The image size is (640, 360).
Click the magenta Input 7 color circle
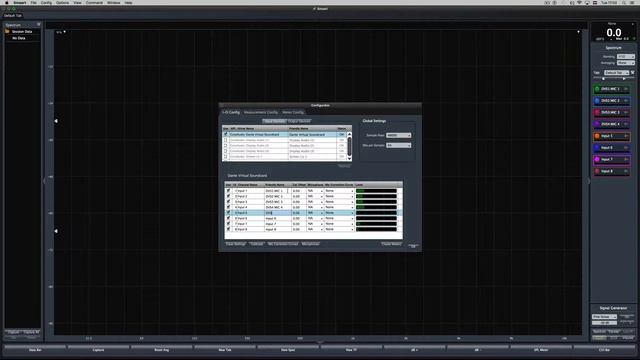tap(597, 160)
